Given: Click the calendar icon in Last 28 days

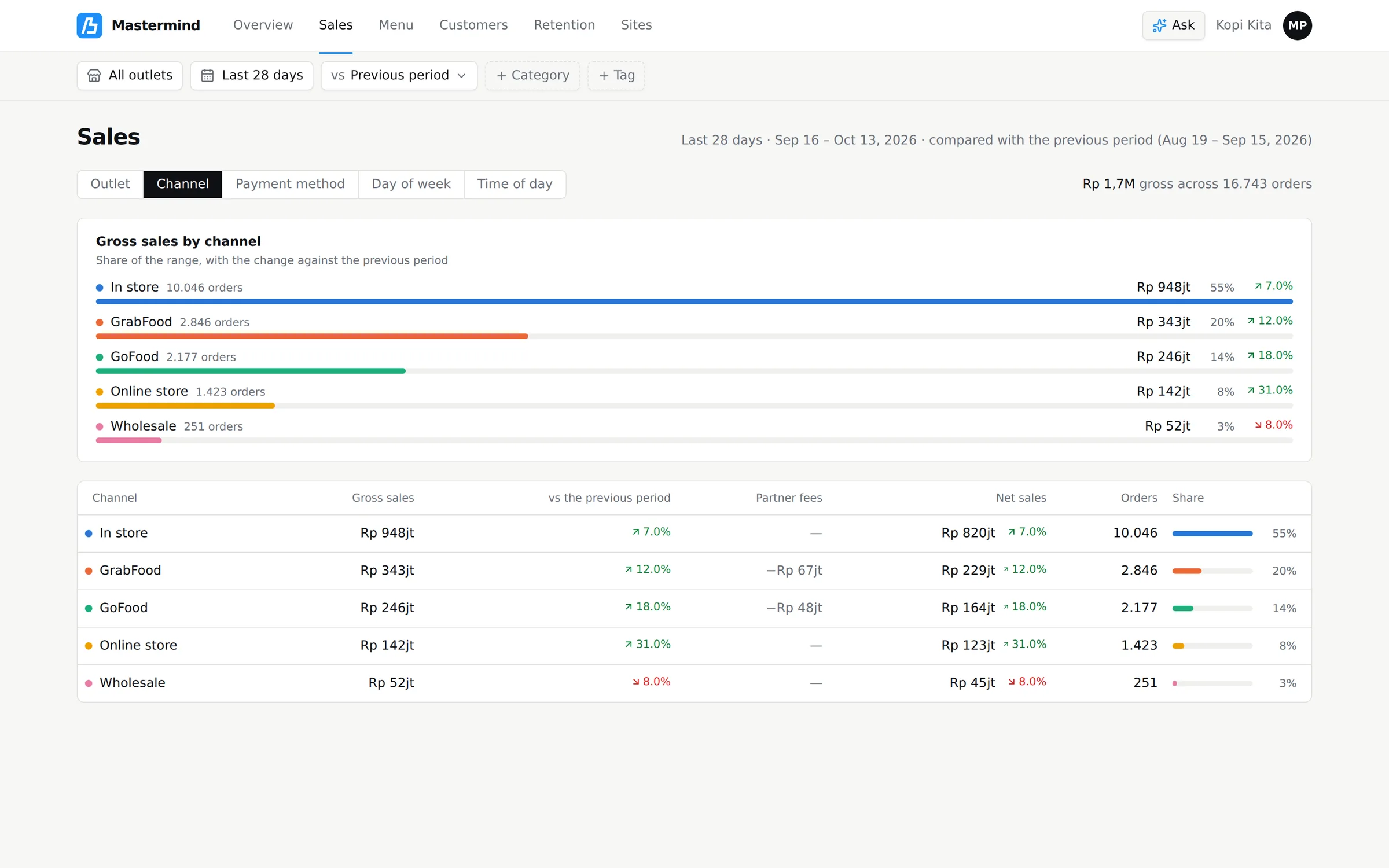Looking at the screenshot, I should coord(207,76).
